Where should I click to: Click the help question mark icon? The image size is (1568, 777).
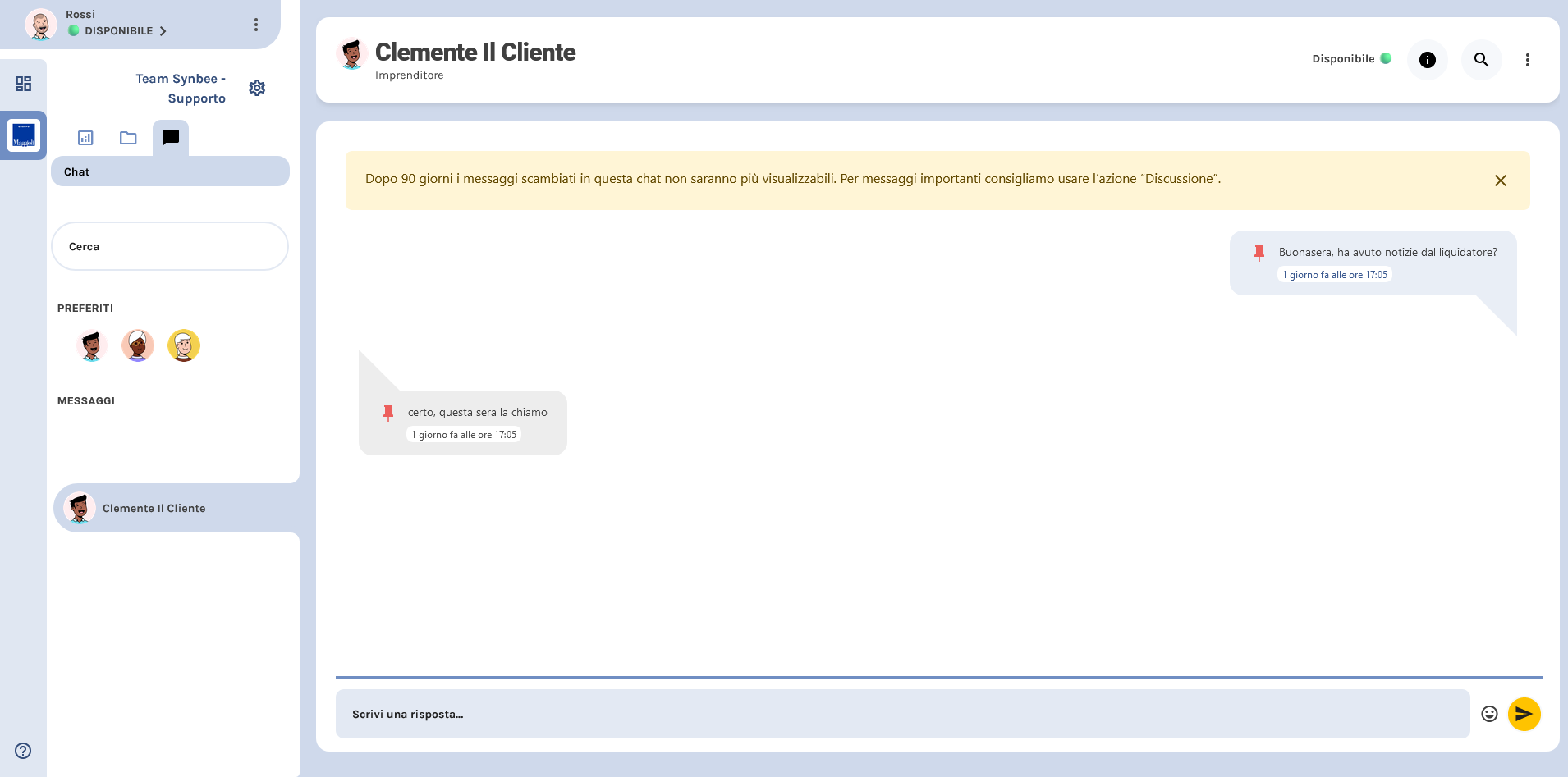pos(22,751)
